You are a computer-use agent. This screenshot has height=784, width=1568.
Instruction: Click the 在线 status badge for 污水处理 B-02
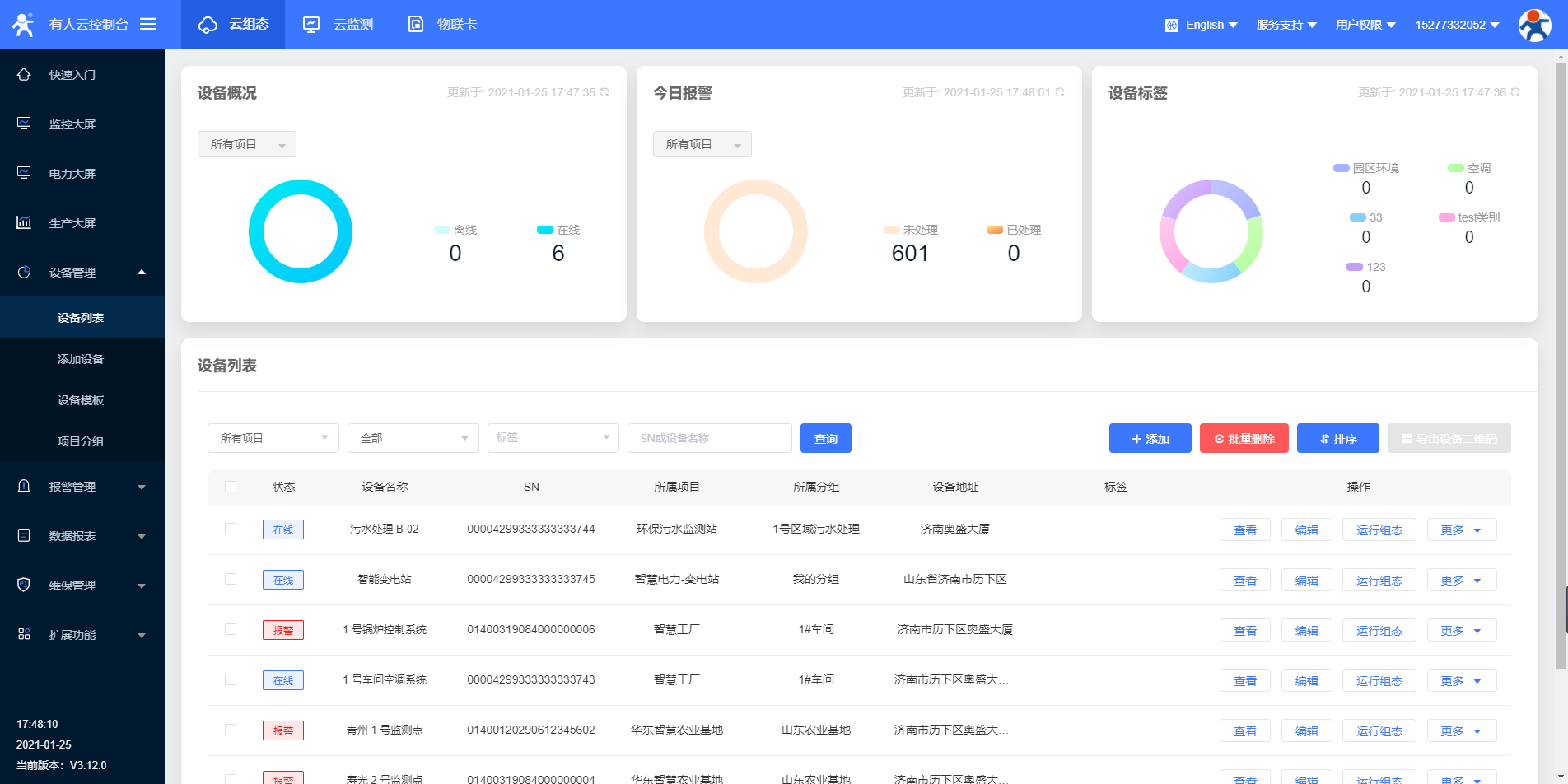coord(283,530)
